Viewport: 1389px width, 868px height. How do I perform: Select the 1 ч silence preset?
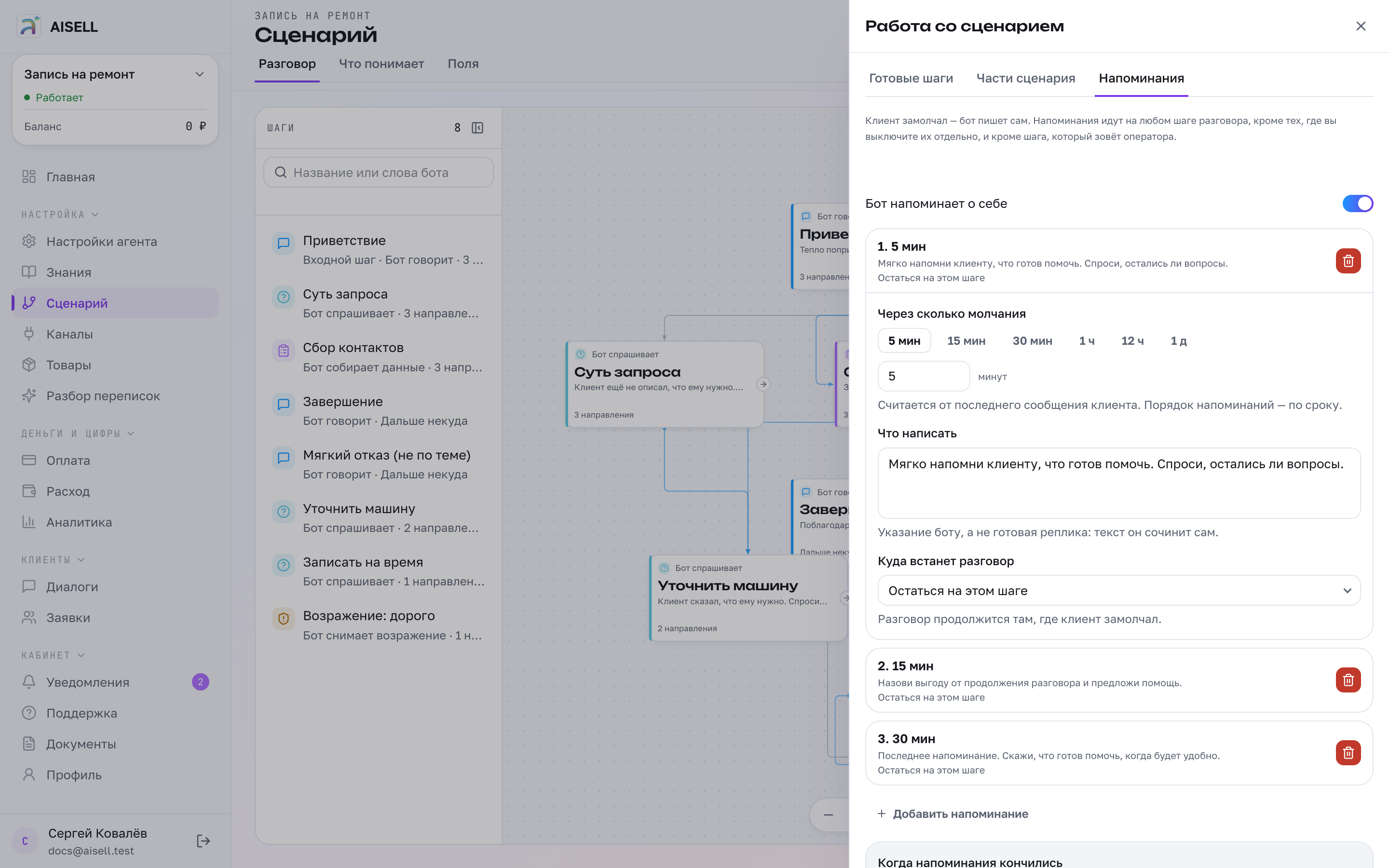click(1087, 340)
